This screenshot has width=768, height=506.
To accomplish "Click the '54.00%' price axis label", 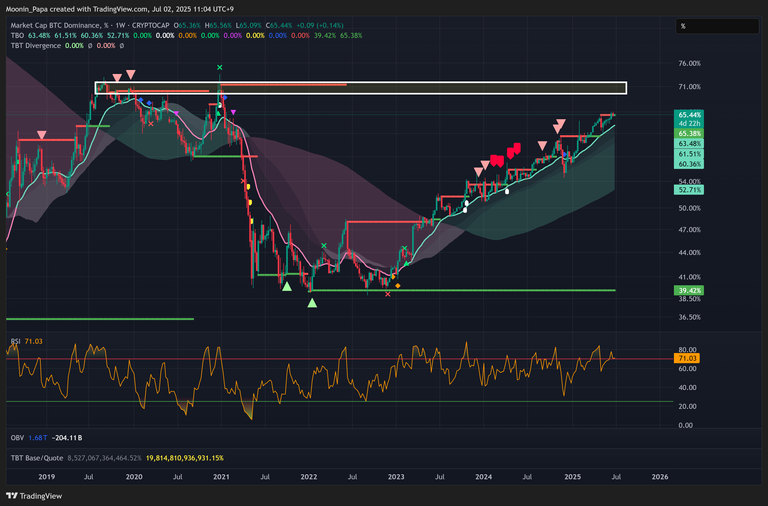I will (x=689, y=181).
